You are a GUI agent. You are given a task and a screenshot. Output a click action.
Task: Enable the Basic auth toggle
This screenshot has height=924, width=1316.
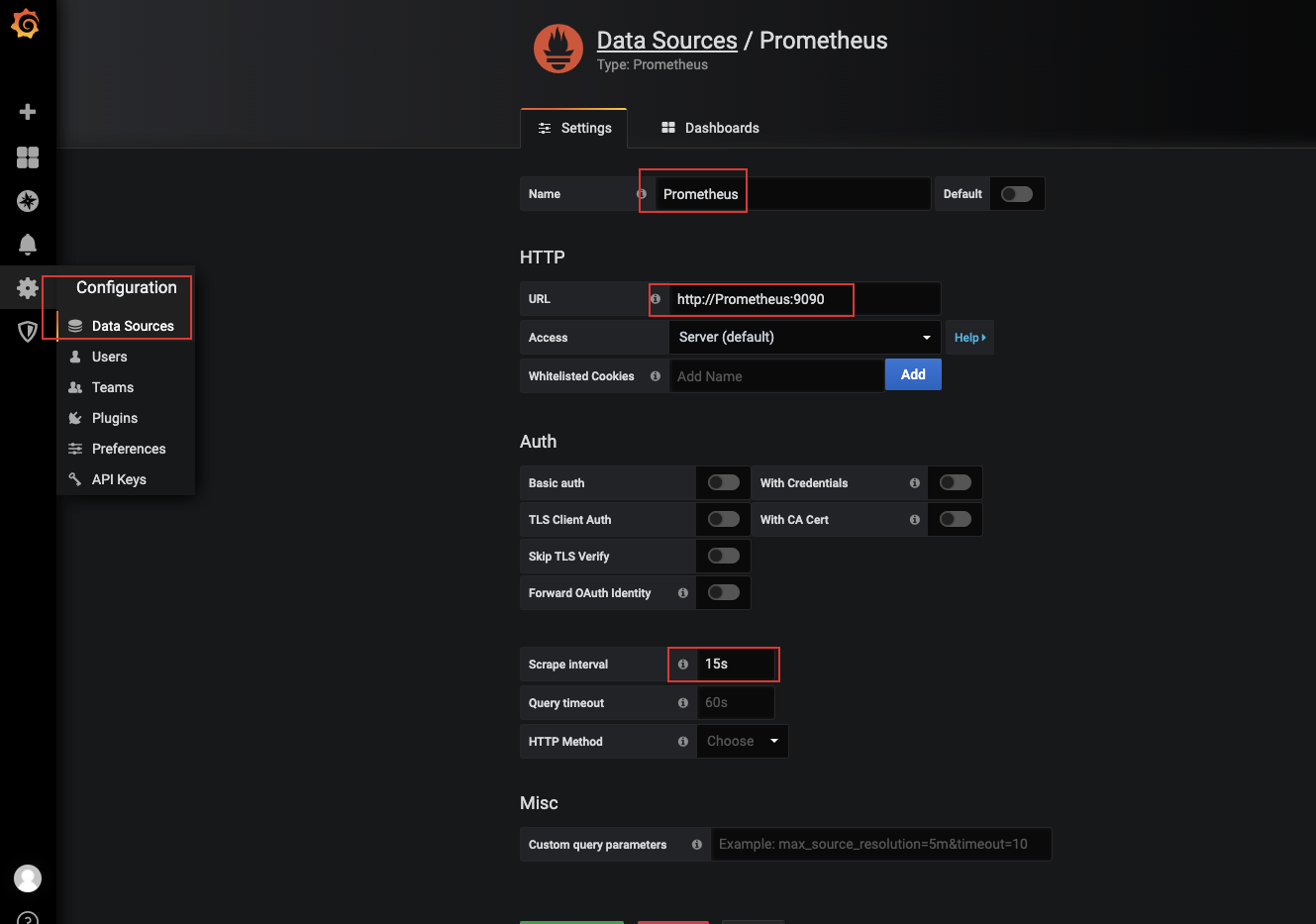(x=724, y=482)
